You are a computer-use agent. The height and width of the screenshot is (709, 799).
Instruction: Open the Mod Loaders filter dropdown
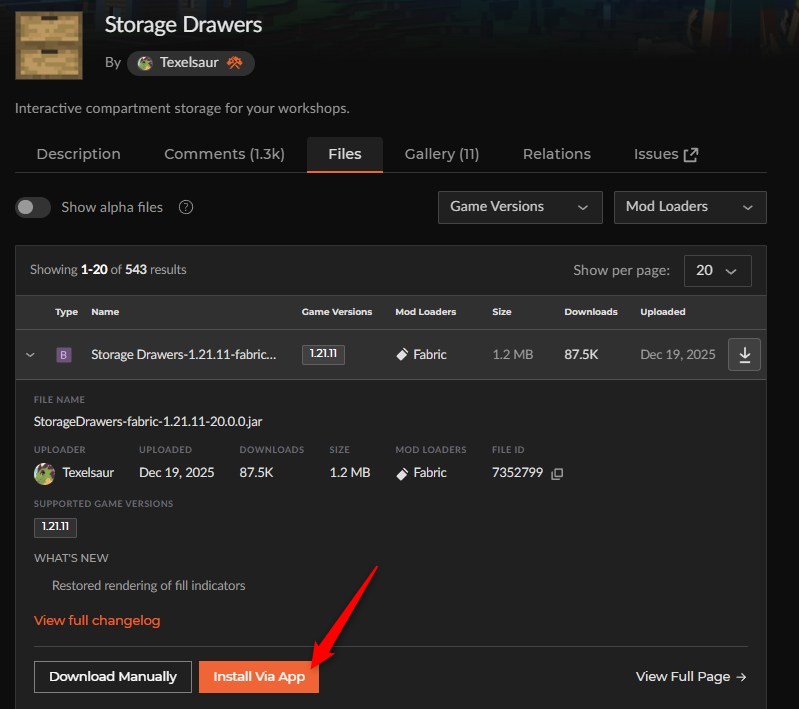[x=690, y=207]
